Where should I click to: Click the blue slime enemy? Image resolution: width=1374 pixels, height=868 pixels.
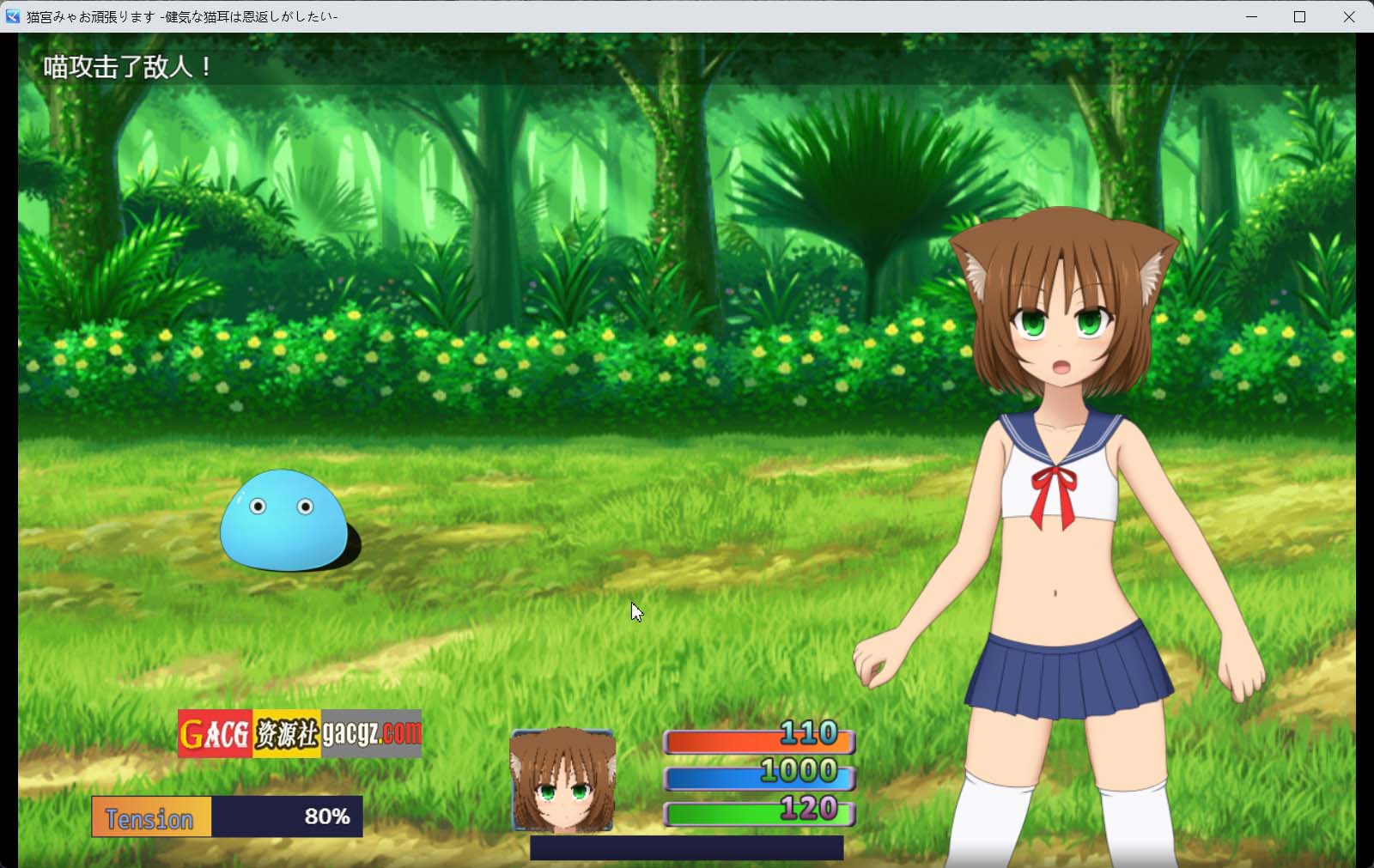[283, 521]
